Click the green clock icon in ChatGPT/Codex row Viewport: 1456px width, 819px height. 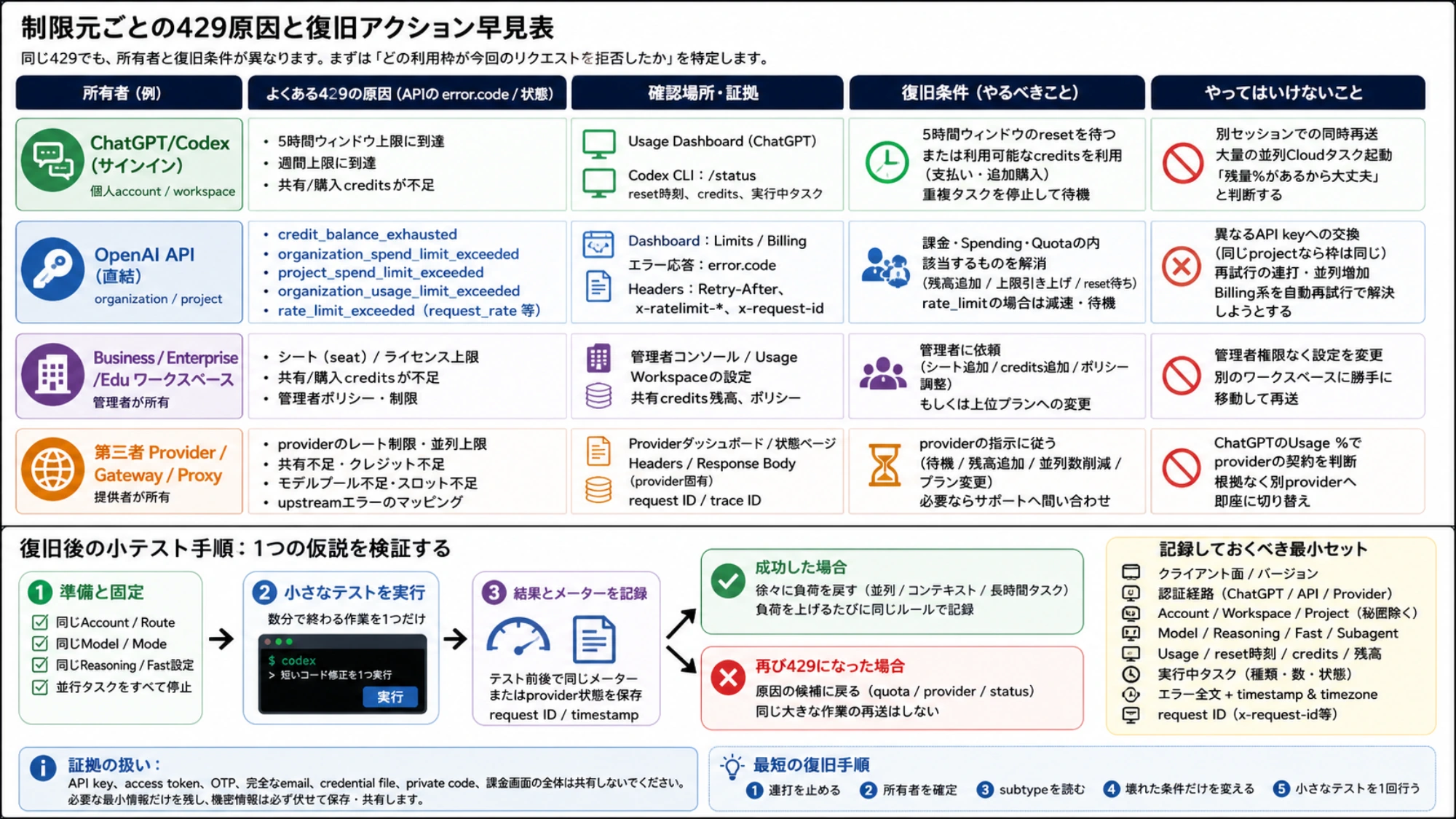[x=887, y=162]
